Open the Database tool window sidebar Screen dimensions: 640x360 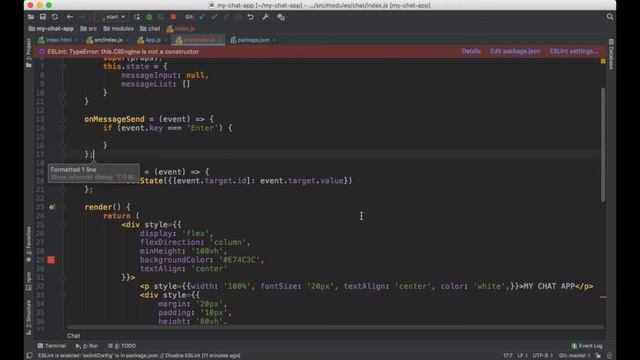point(611,54)
